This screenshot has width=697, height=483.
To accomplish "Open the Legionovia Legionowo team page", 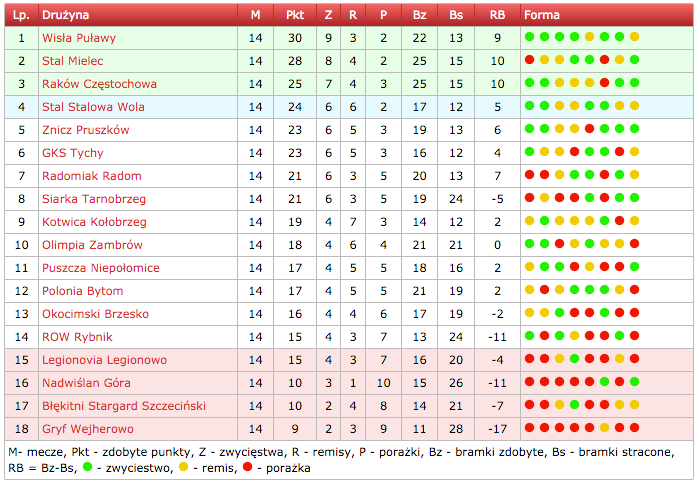I will click(x=104, y=360).
